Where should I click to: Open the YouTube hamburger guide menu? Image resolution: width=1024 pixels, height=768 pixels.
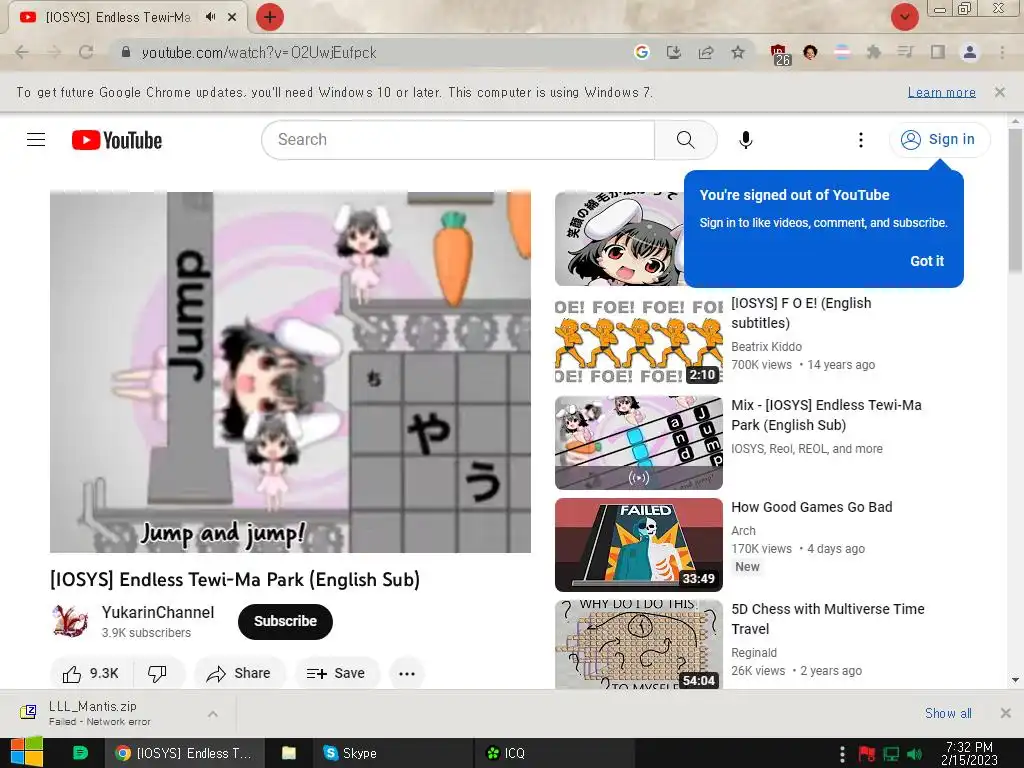36,140
